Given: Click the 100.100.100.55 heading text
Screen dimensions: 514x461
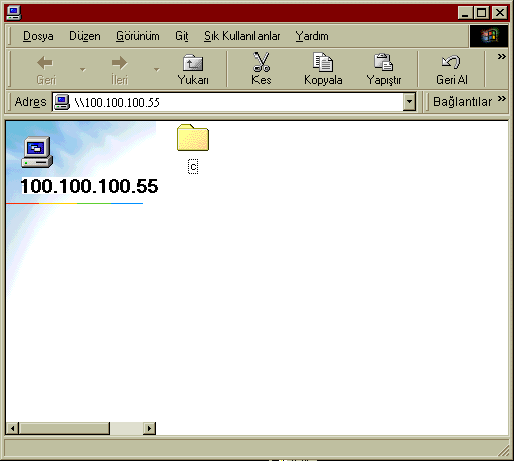Looking at the screenshot, I should (89, 186).
